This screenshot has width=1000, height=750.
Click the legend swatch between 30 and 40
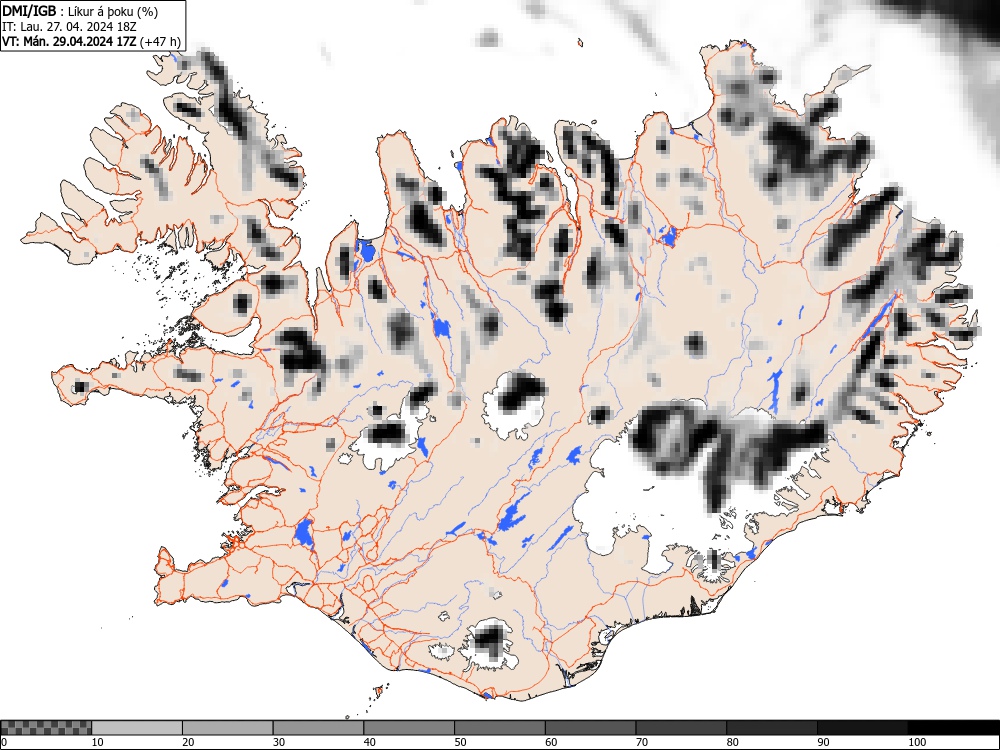point(318,728)
